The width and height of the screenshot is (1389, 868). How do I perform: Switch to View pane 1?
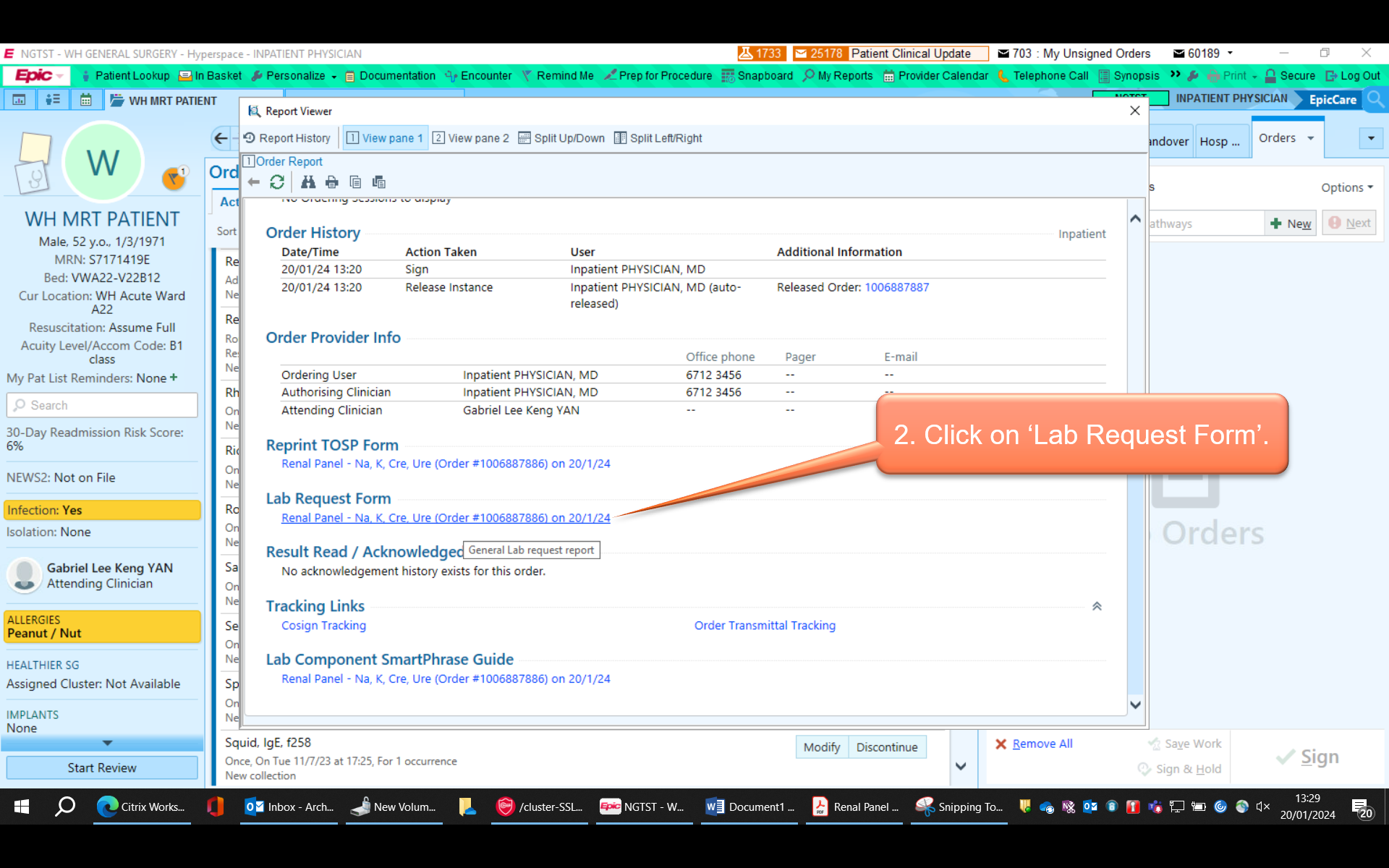tap(385, 138)
